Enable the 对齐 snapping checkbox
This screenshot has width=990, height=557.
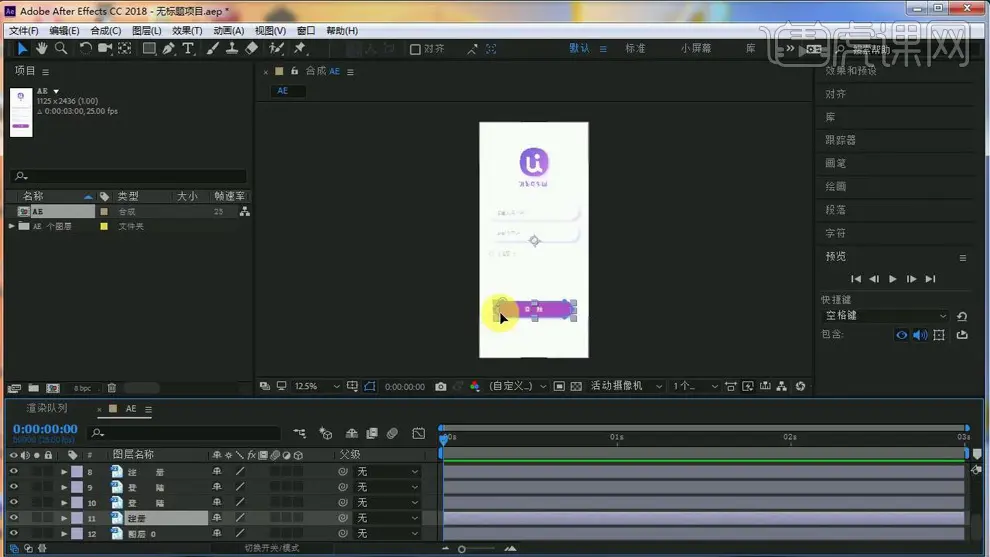[415, 49]
